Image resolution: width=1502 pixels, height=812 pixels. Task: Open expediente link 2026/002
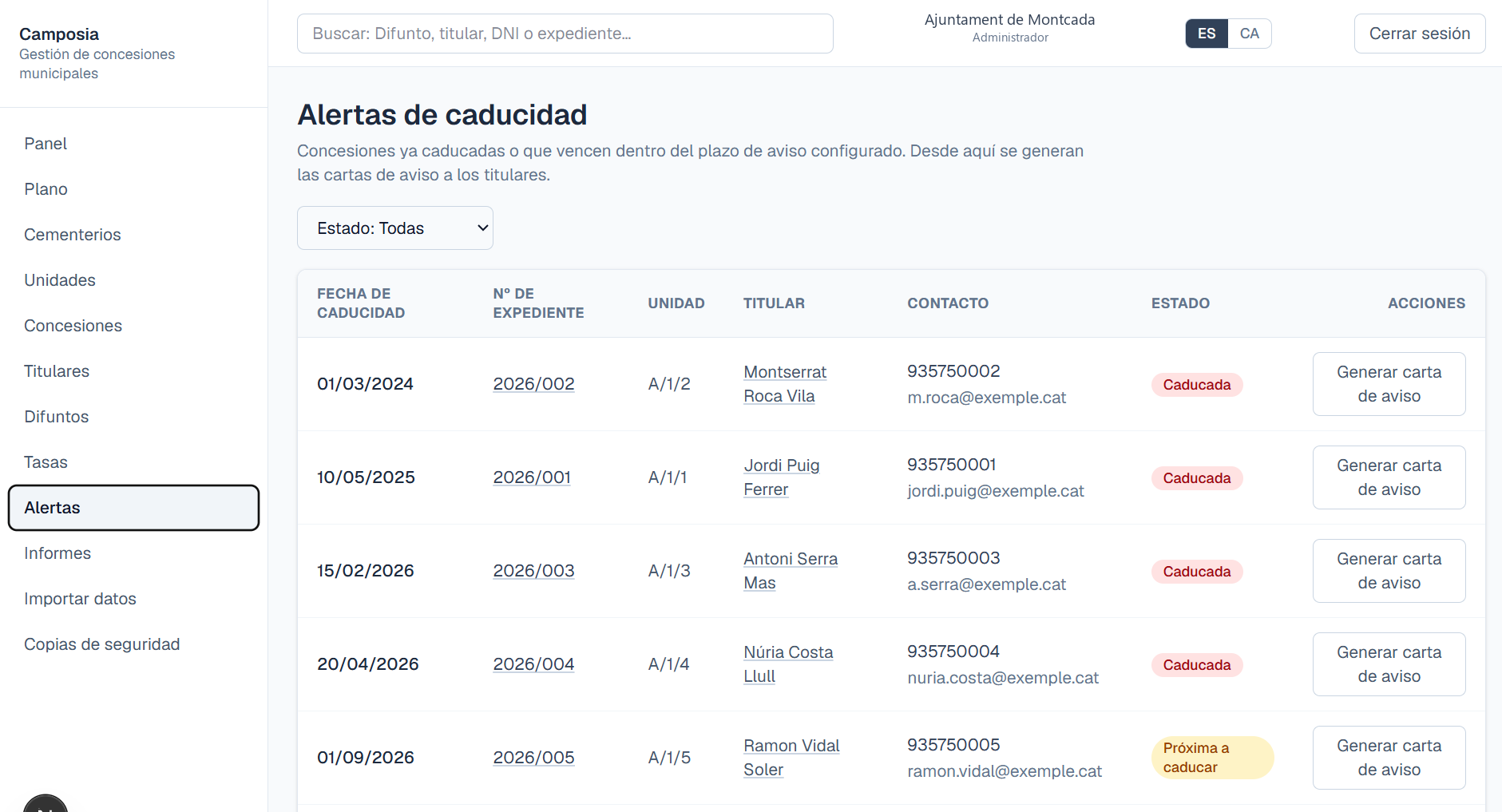(533, 384)
